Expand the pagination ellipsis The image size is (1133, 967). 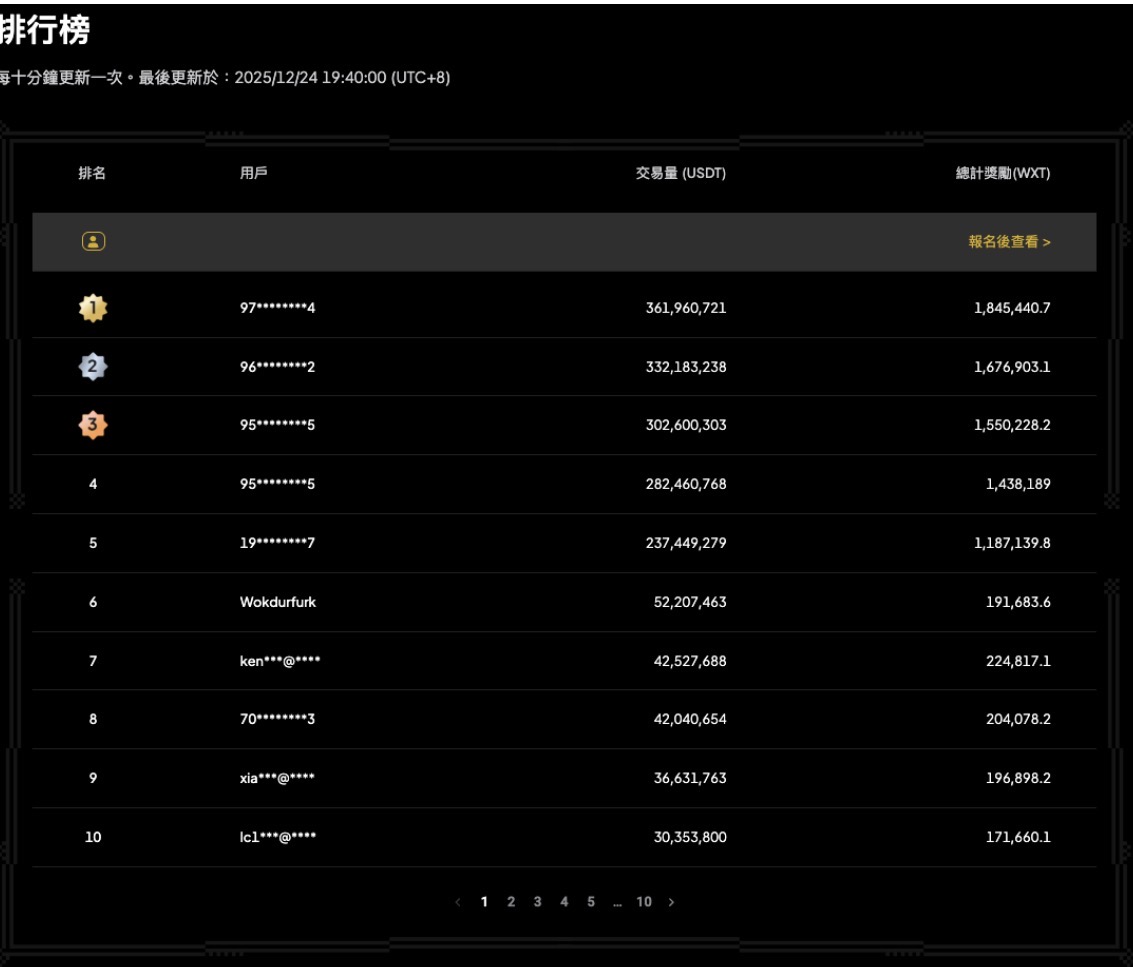pos(617,902)
